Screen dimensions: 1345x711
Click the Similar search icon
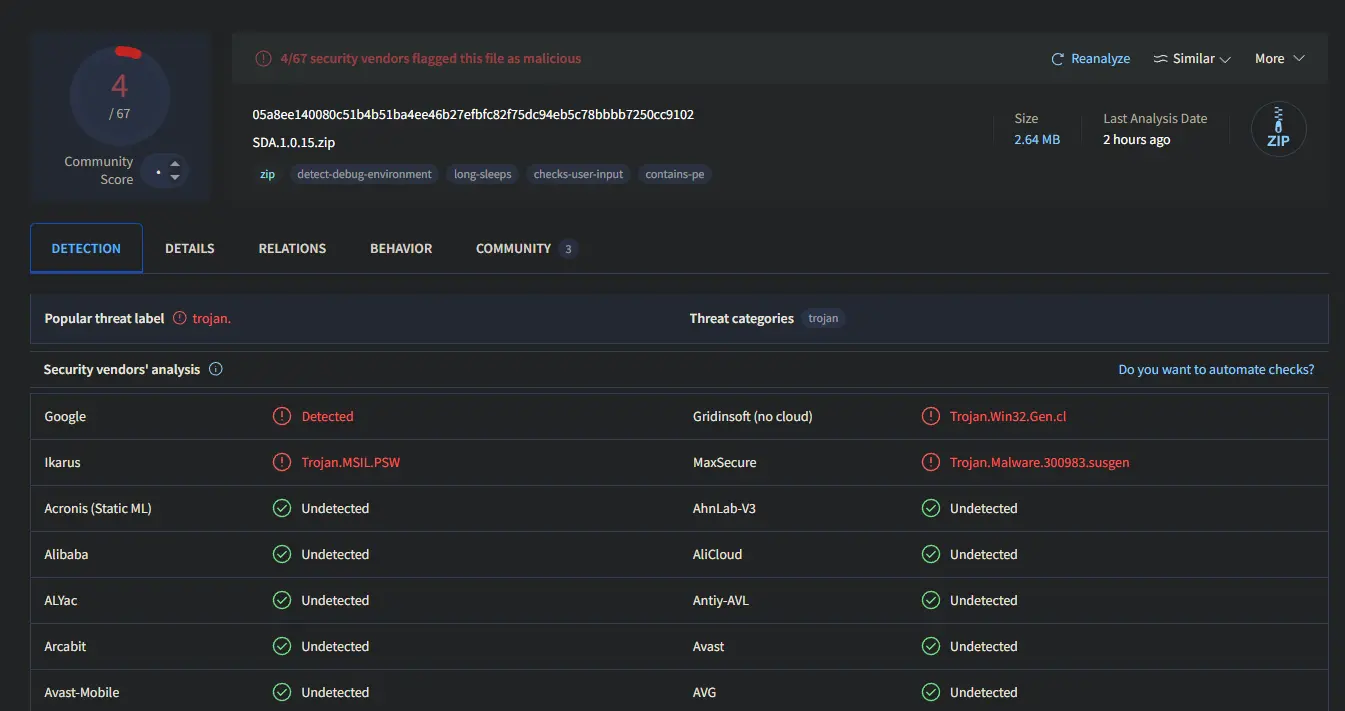[1161, 59]
